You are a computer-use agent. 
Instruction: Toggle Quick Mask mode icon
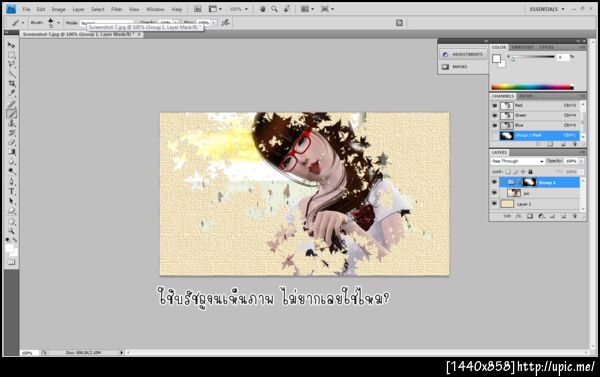(11, 262)
